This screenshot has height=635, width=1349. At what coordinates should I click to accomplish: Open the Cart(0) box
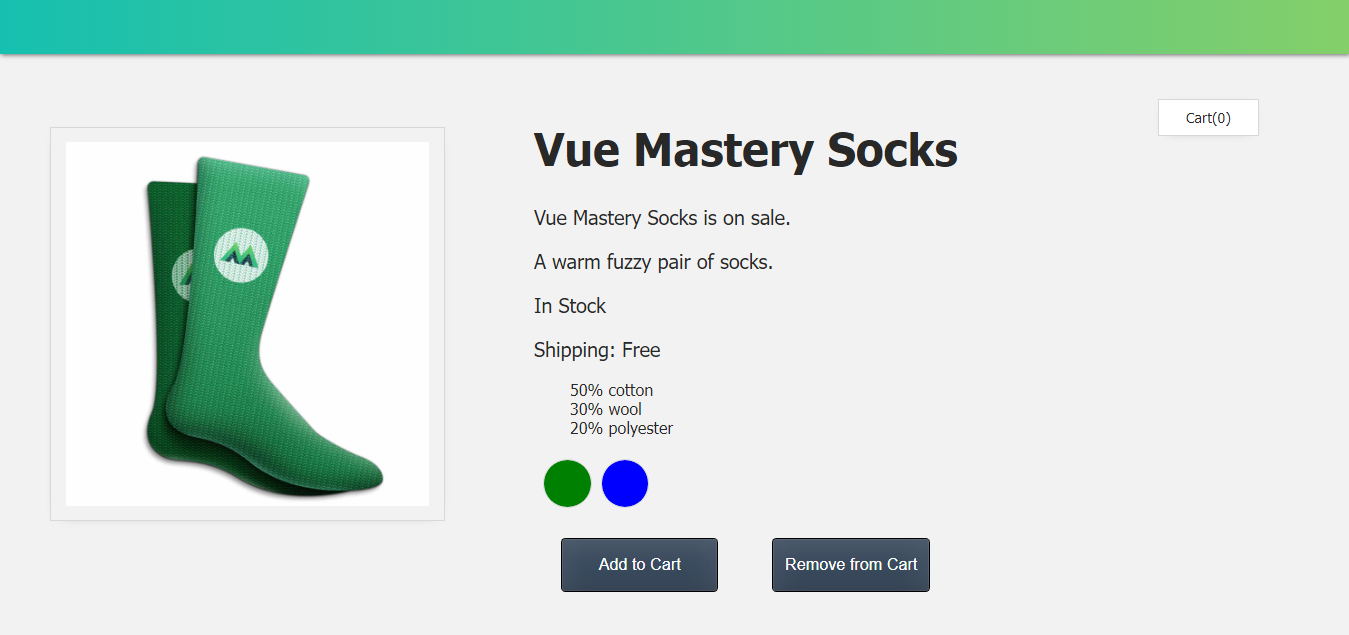point(1208,118)
